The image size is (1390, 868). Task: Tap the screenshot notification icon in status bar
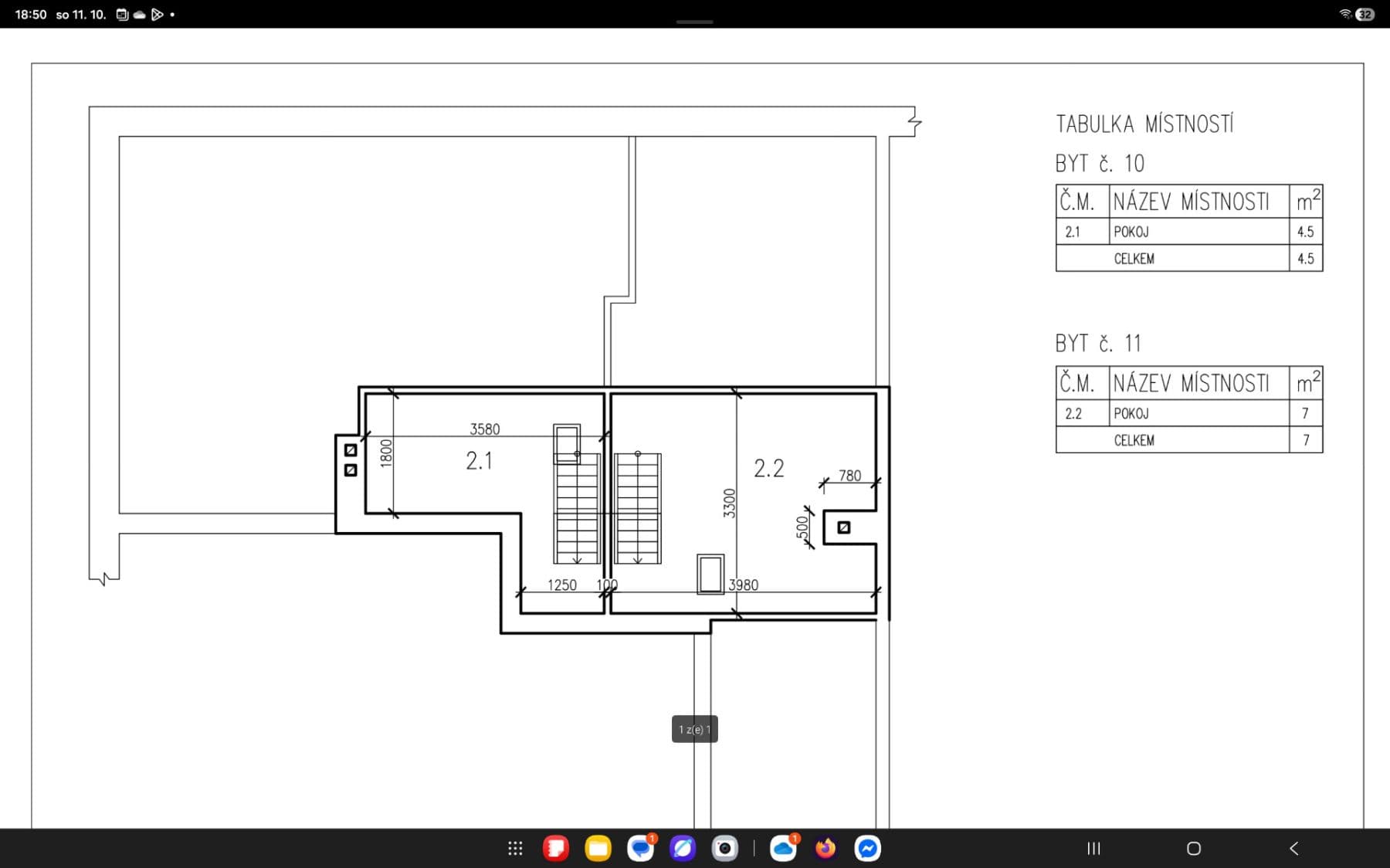point(121,13)
